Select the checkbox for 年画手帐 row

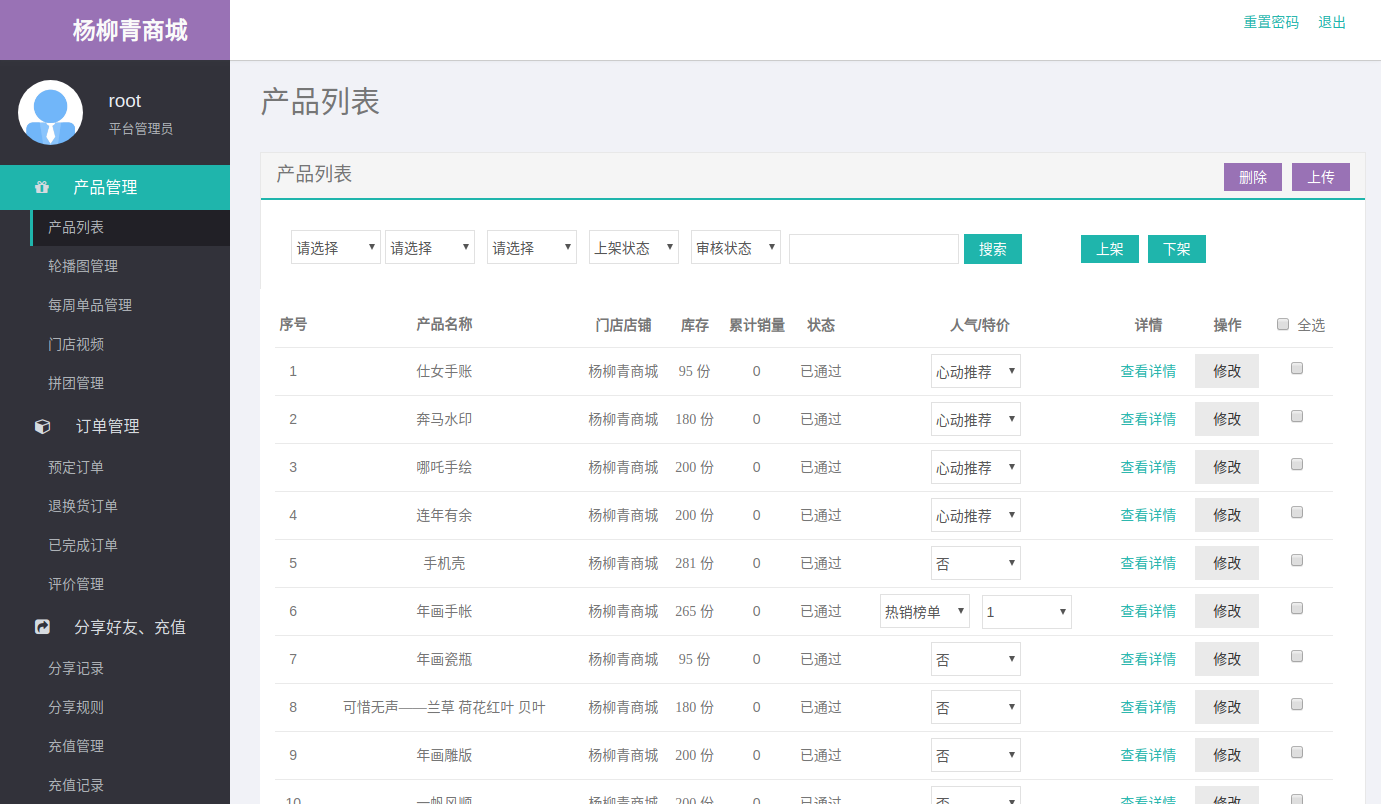1297,608
